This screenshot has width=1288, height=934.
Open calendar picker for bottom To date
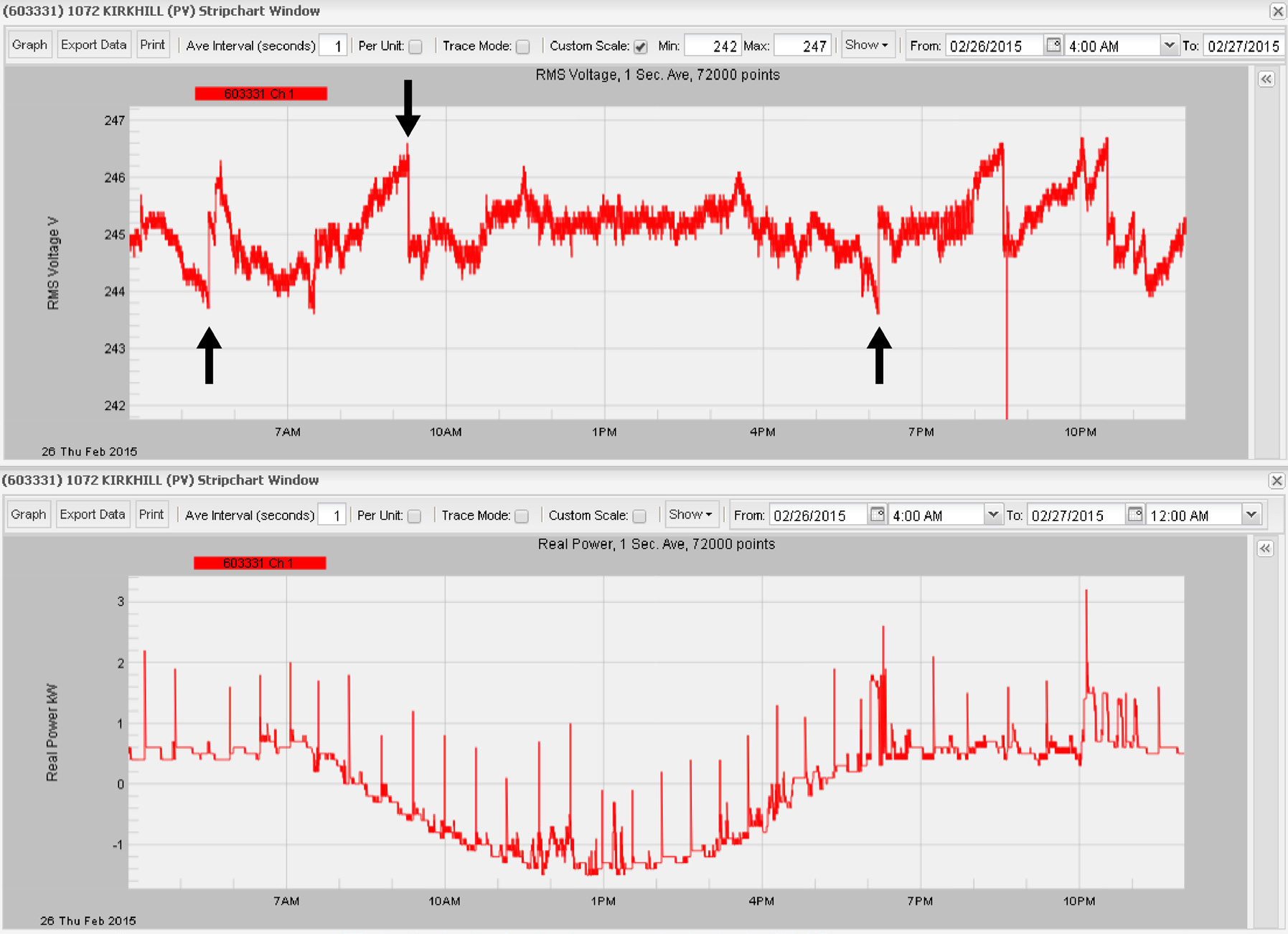1136,515
